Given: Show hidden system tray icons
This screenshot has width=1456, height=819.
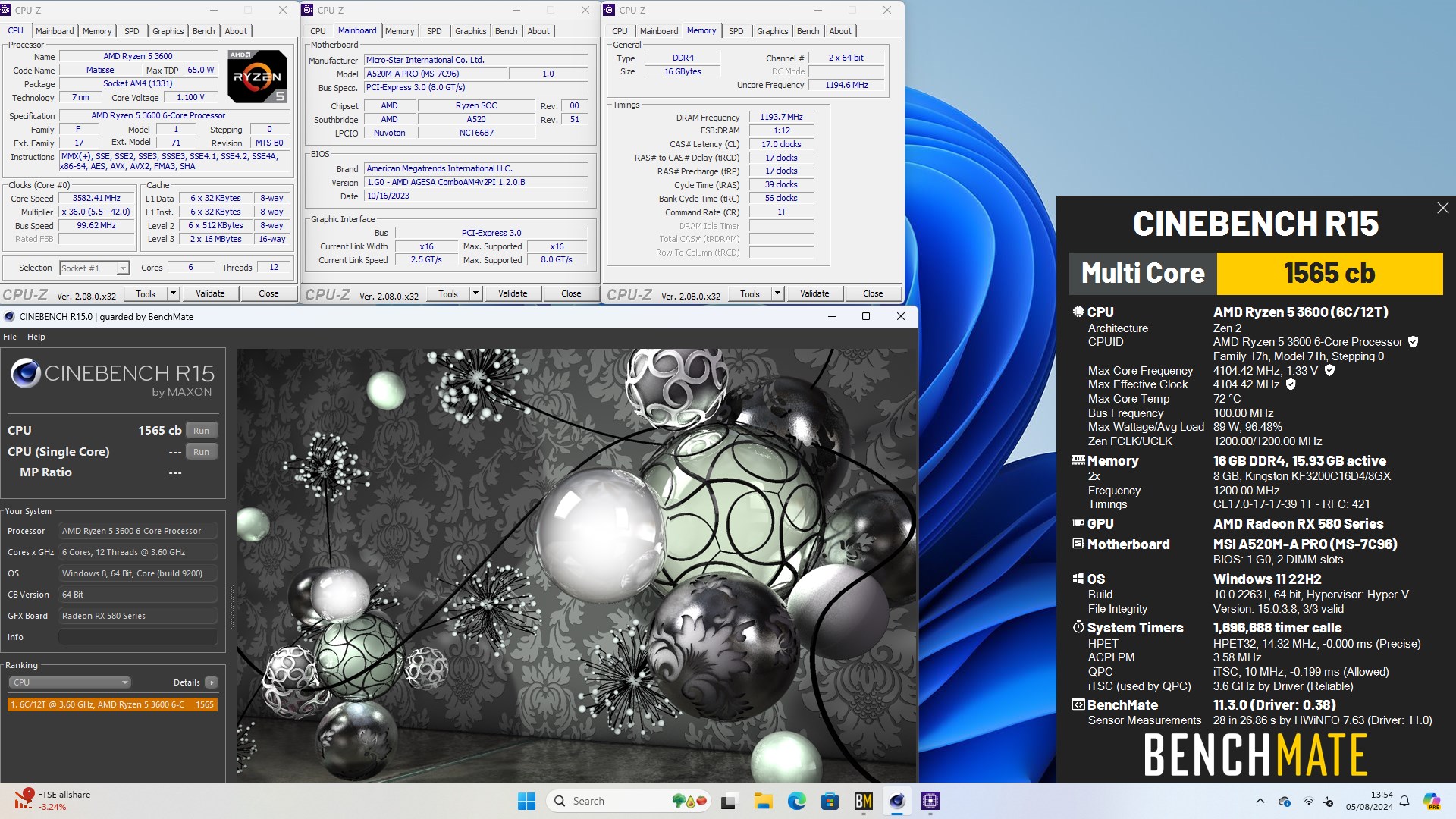Looking at the screenshot, I should (1260, 801).
